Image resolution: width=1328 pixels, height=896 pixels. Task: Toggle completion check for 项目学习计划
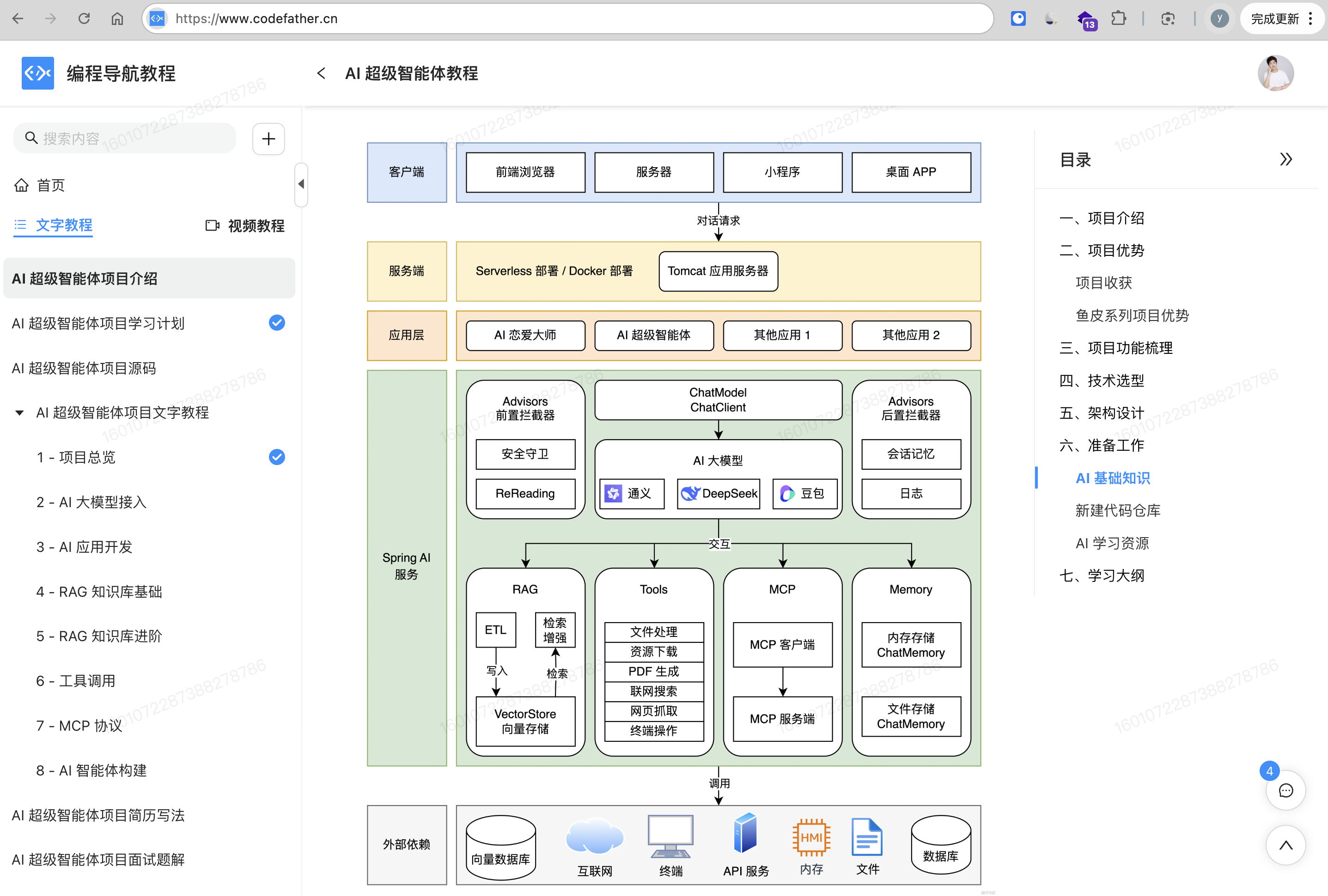[277, 323]
